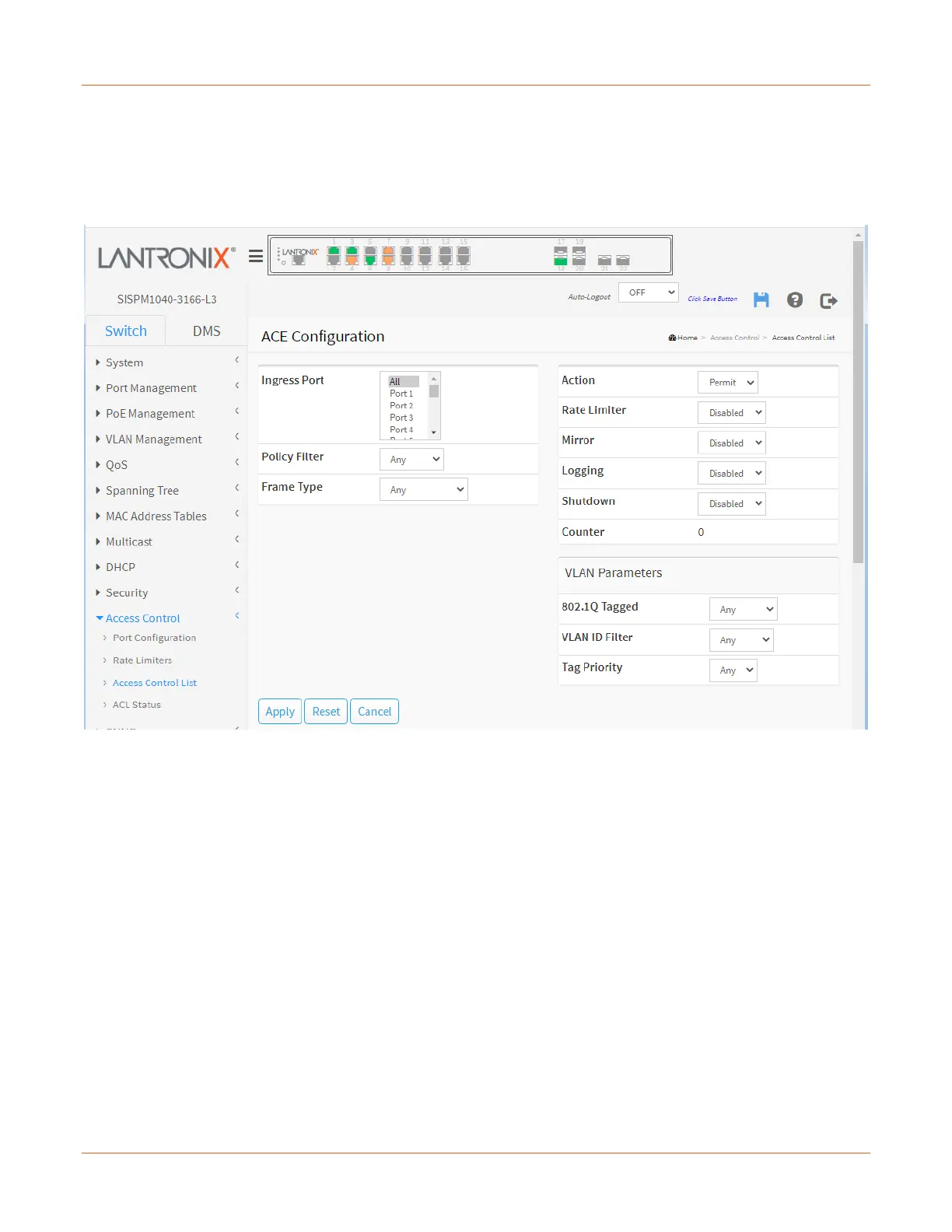The width and height of the screenshot is (952, 1232).
Task: Toggle the hamburger menu icon
Action: [x=256, y=256]
